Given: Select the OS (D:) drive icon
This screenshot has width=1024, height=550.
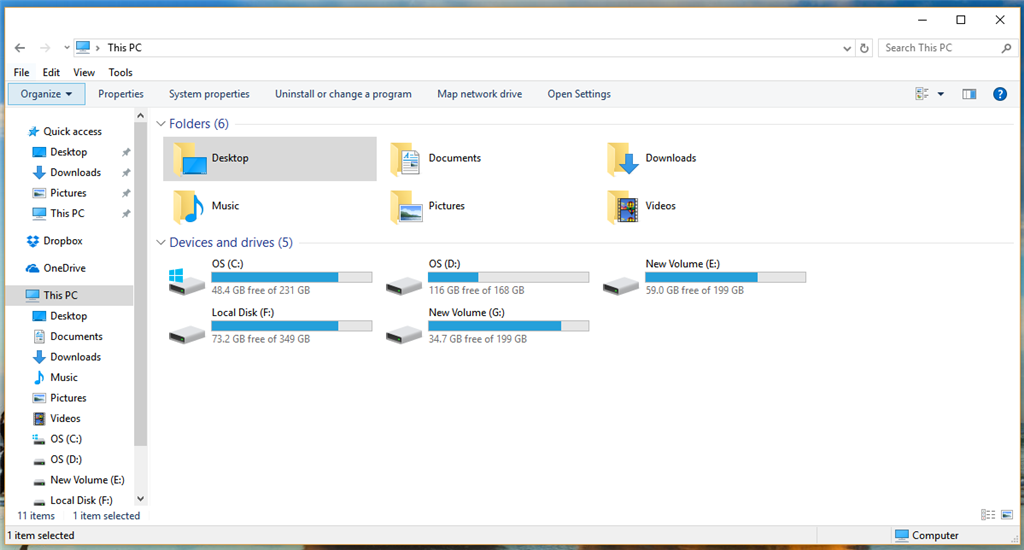Looking at the screenshot, I should click(403, 285).
